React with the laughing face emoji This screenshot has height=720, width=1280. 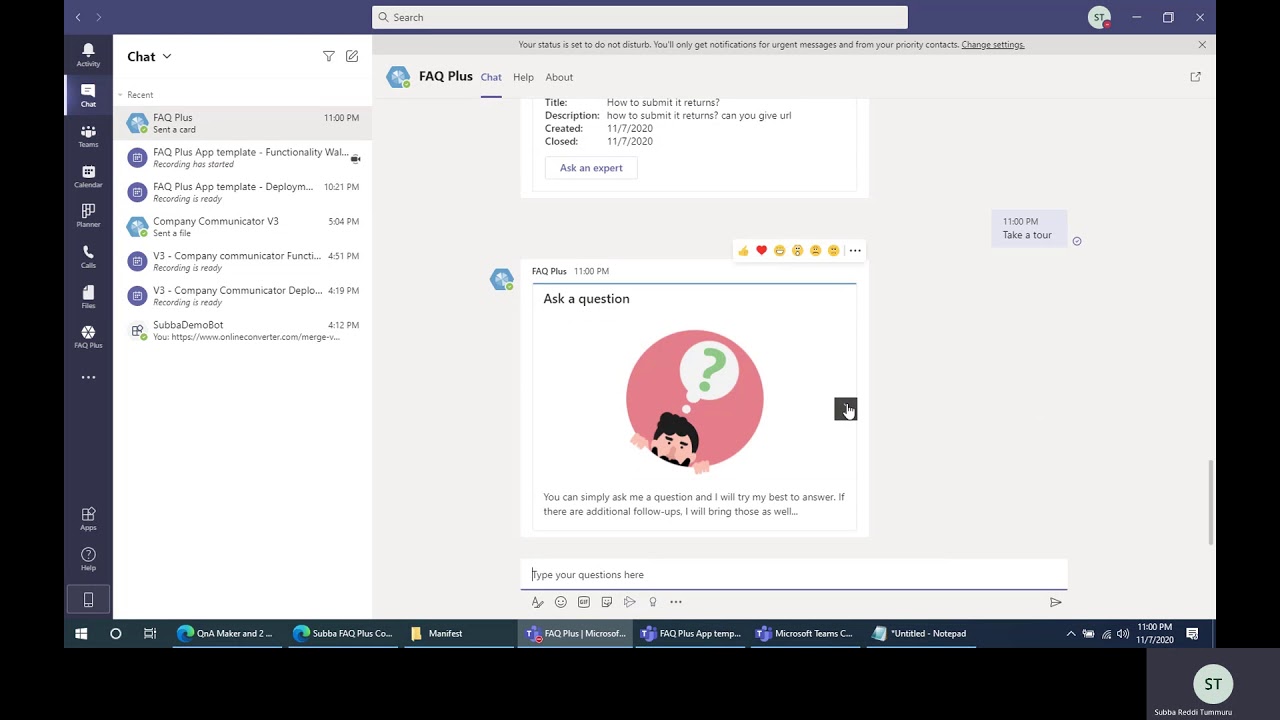pos(779,251)
